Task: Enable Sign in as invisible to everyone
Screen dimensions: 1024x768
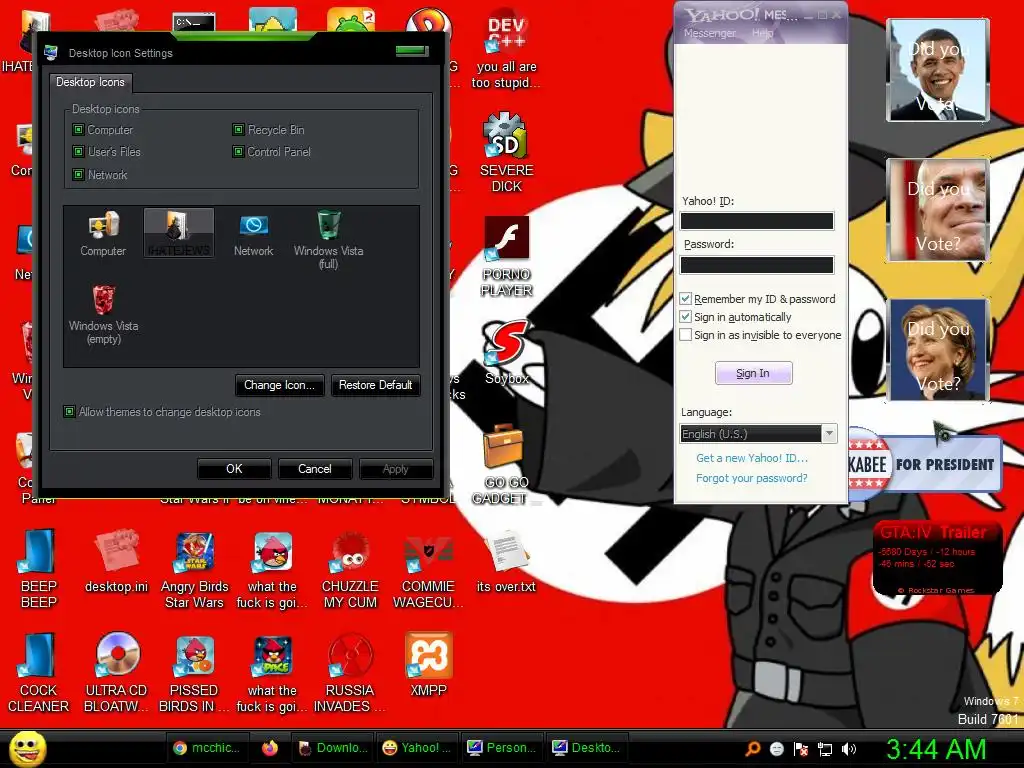Action: click(686, 335)
